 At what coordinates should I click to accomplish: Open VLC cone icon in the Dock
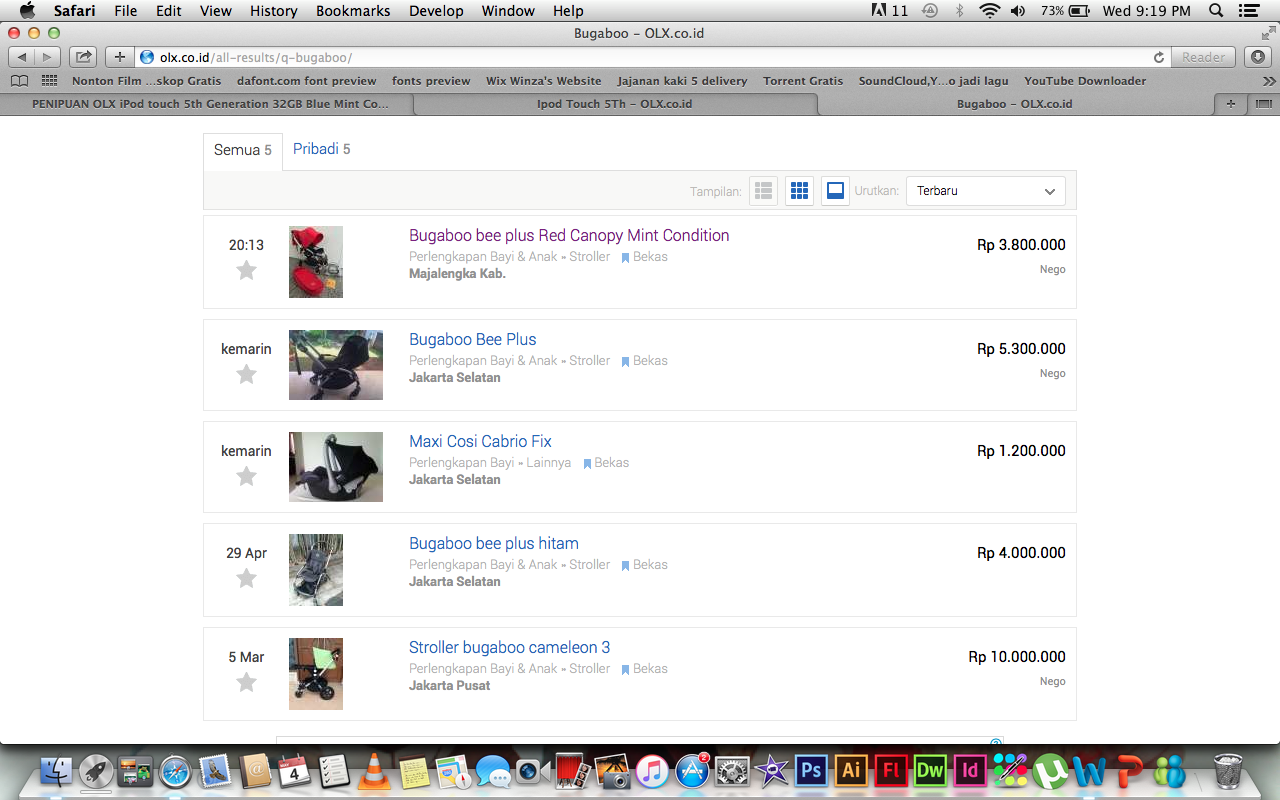pos(374,771)
